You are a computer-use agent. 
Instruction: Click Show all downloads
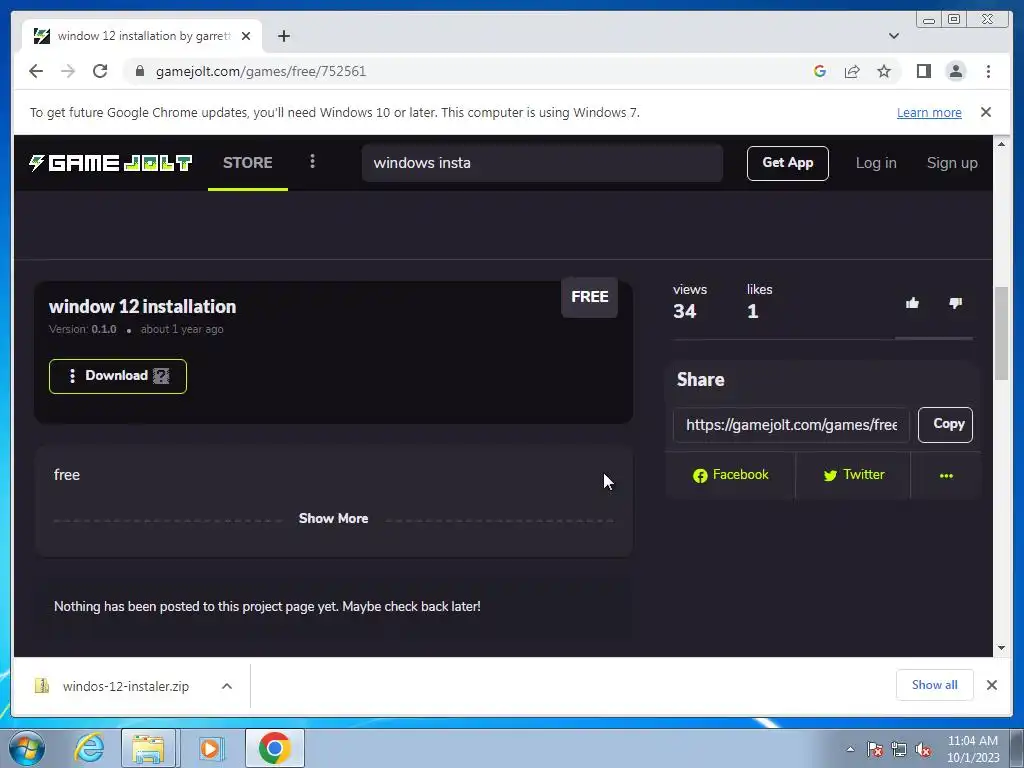click(x=935, y=685)
